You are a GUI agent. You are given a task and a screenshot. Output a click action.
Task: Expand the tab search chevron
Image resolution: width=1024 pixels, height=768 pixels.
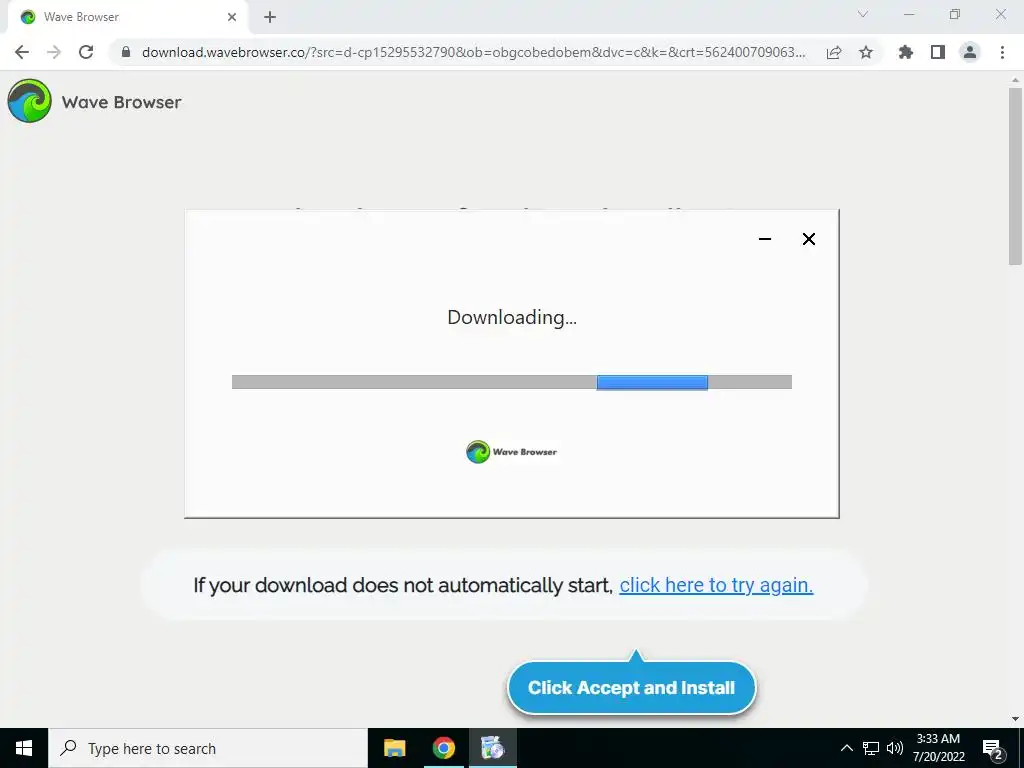click(x=863, y=14)
